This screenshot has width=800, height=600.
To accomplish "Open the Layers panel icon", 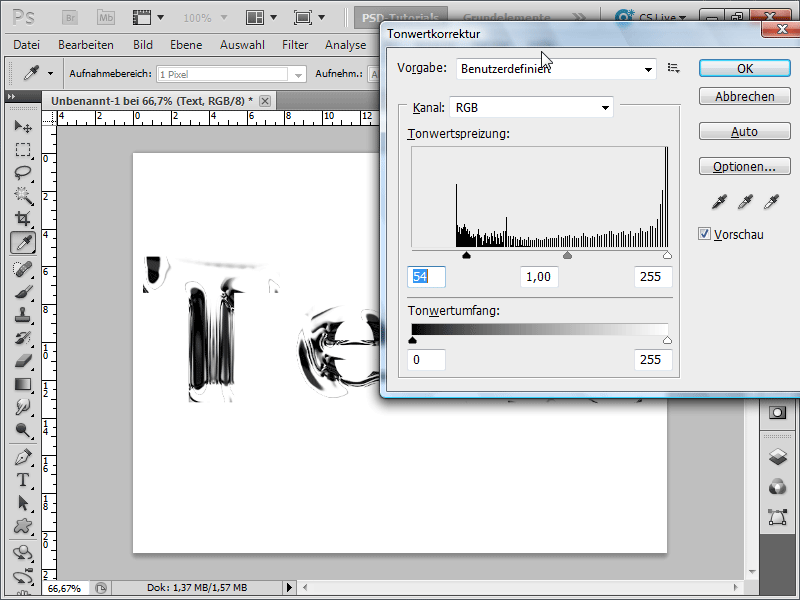I will pos(777,457).
